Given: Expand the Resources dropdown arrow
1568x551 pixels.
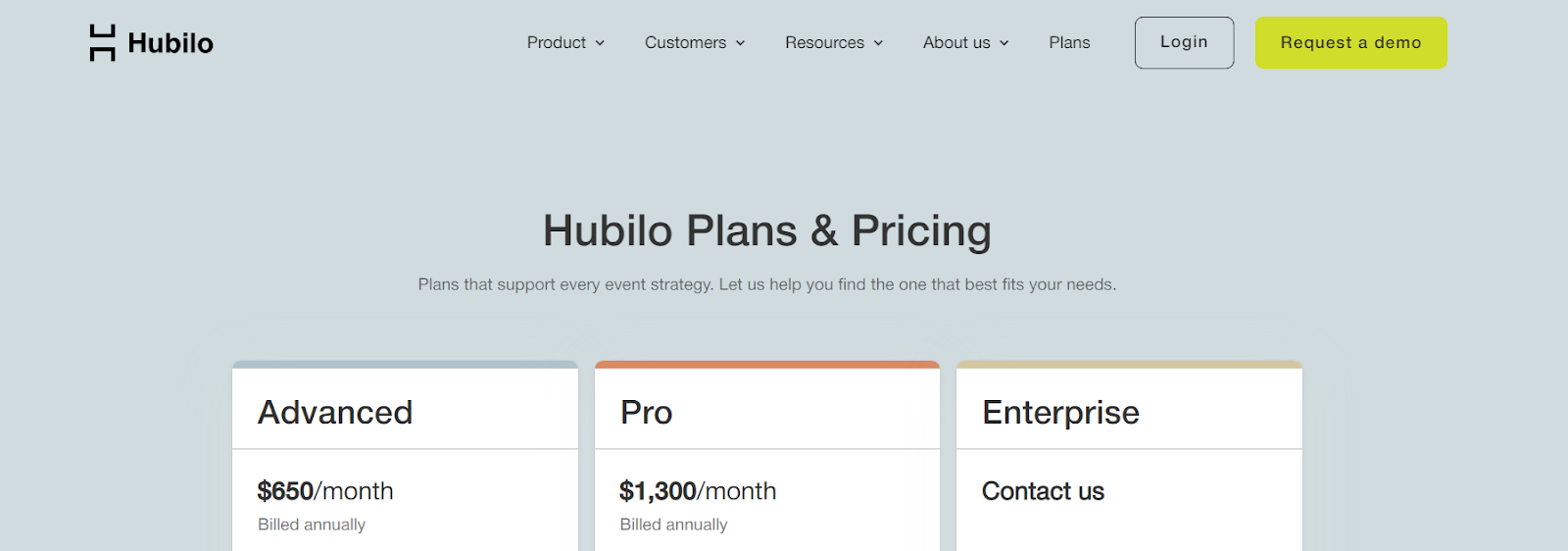Looking at the screenshot, I should coord(879,43).
